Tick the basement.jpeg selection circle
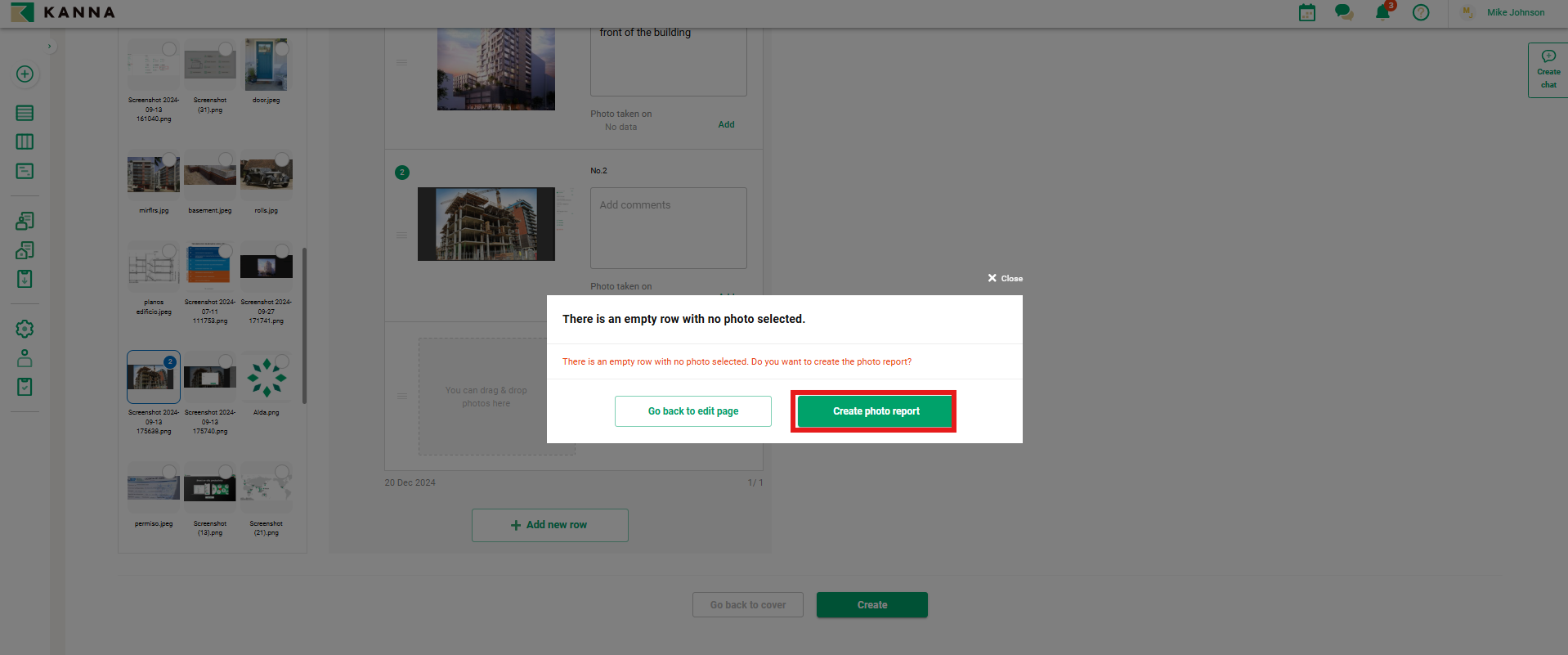 (226, 159)
